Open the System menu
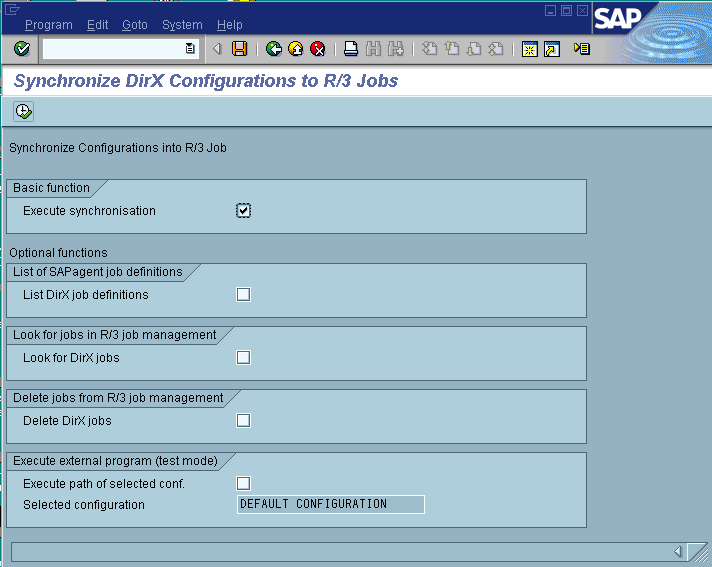 click(x=182, y=25)
